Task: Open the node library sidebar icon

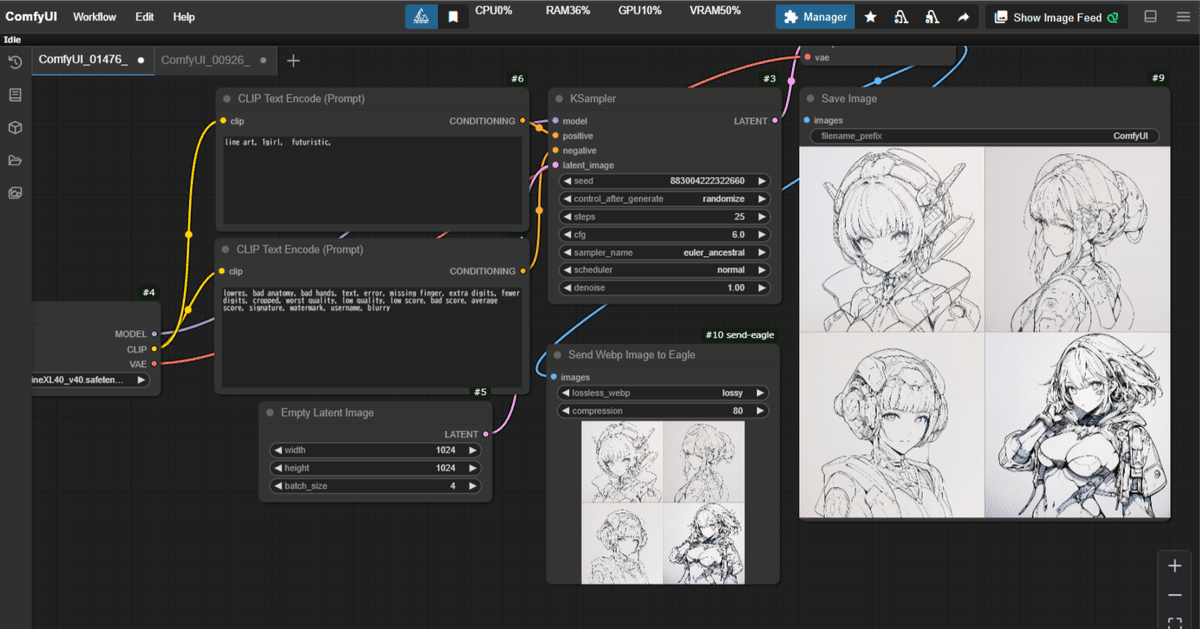Action: tap(14, 94)
